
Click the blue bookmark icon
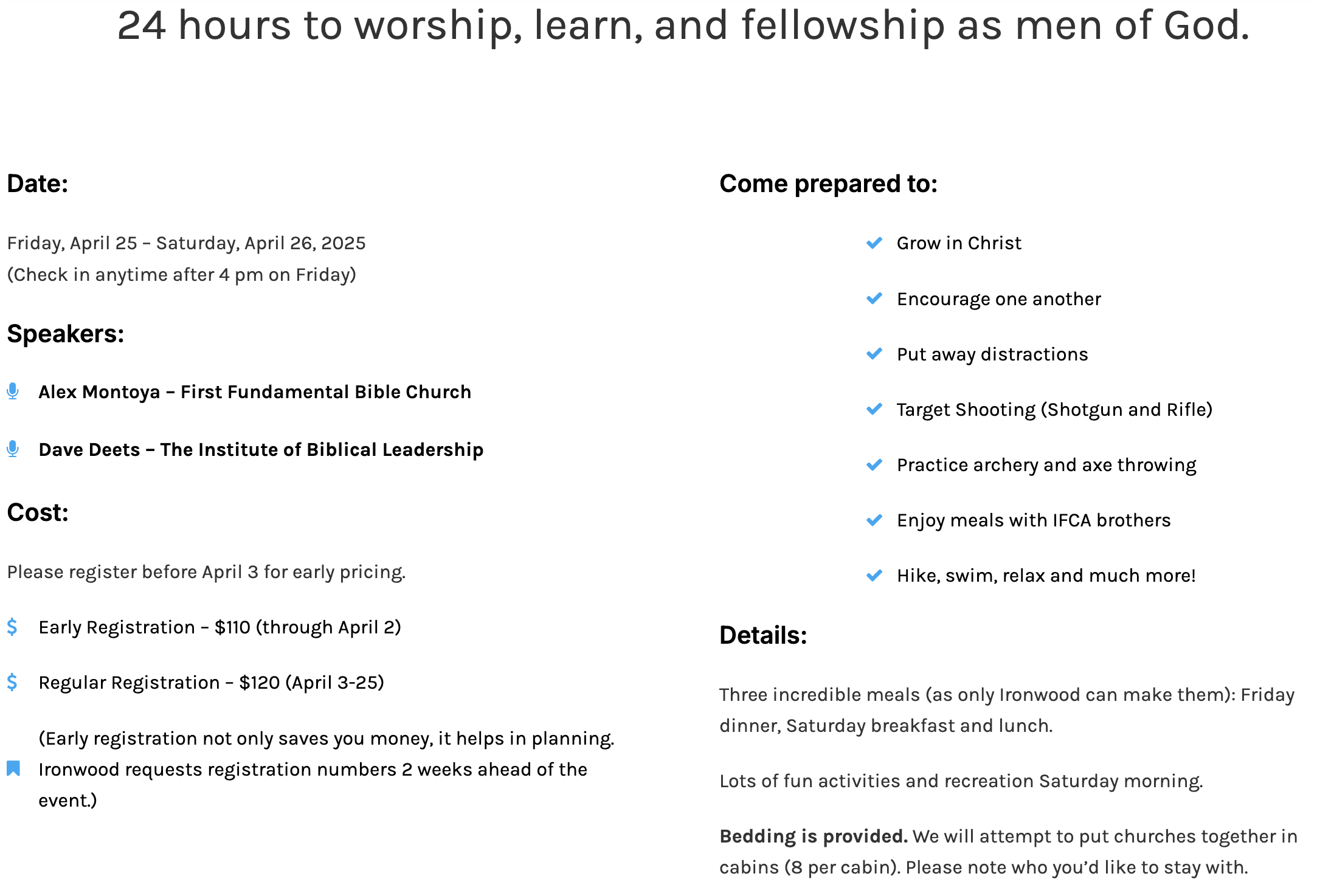tap(13, 768)
